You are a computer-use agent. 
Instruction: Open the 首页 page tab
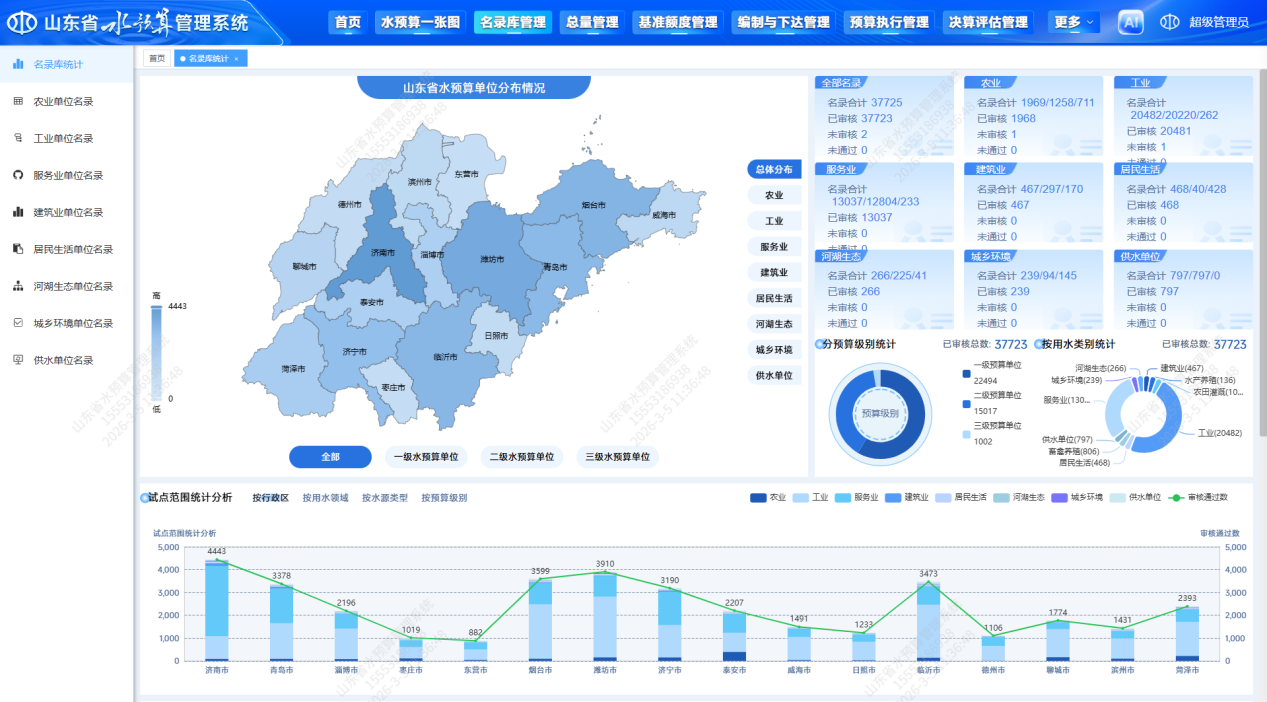pos(157,58)
